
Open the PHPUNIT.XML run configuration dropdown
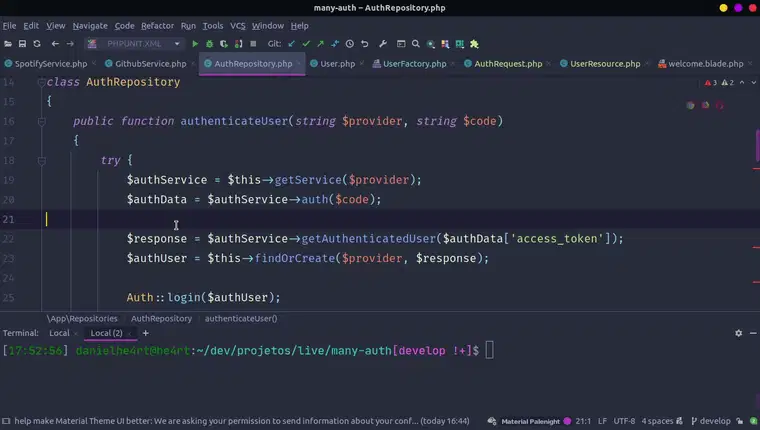[x=134, y=44]
